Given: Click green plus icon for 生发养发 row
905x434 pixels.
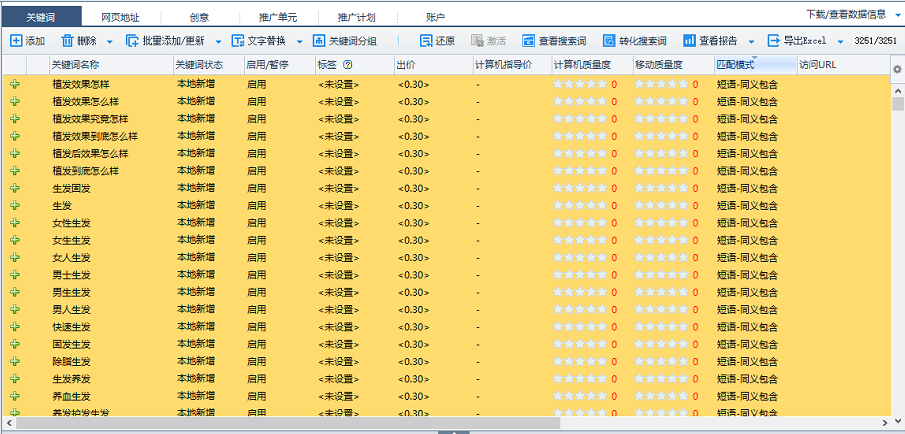Looking at the screenshot, I should 15,379.
